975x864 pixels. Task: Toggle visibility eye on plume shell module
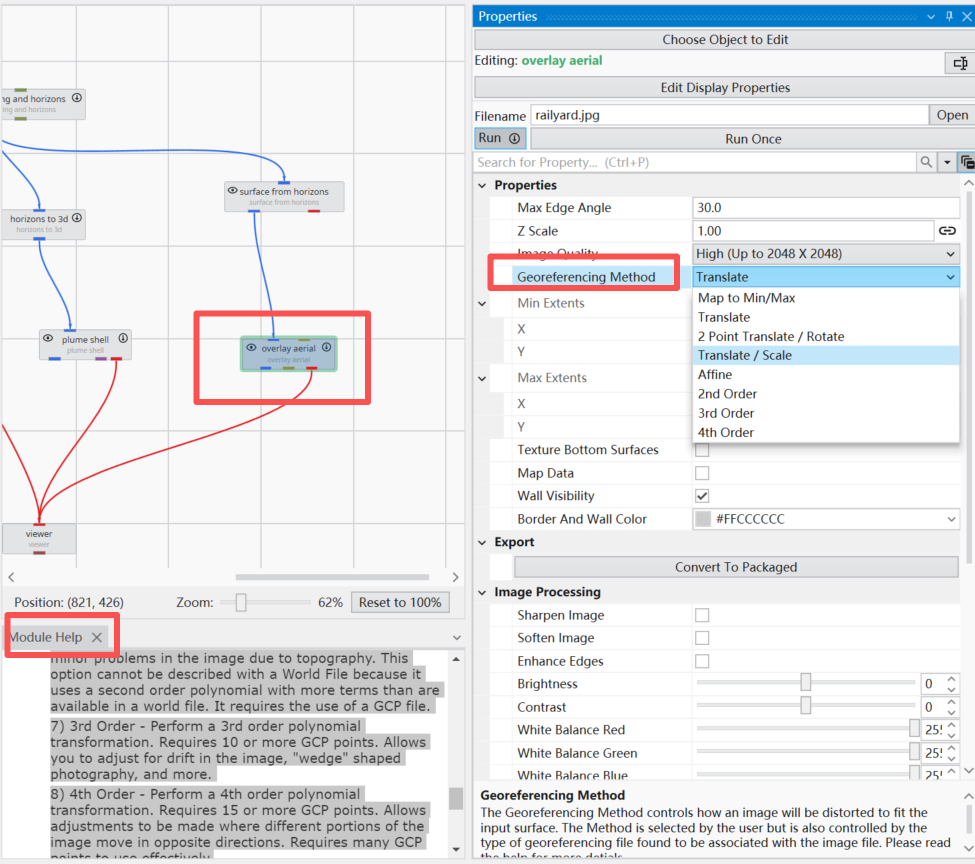tap(48, 339)
